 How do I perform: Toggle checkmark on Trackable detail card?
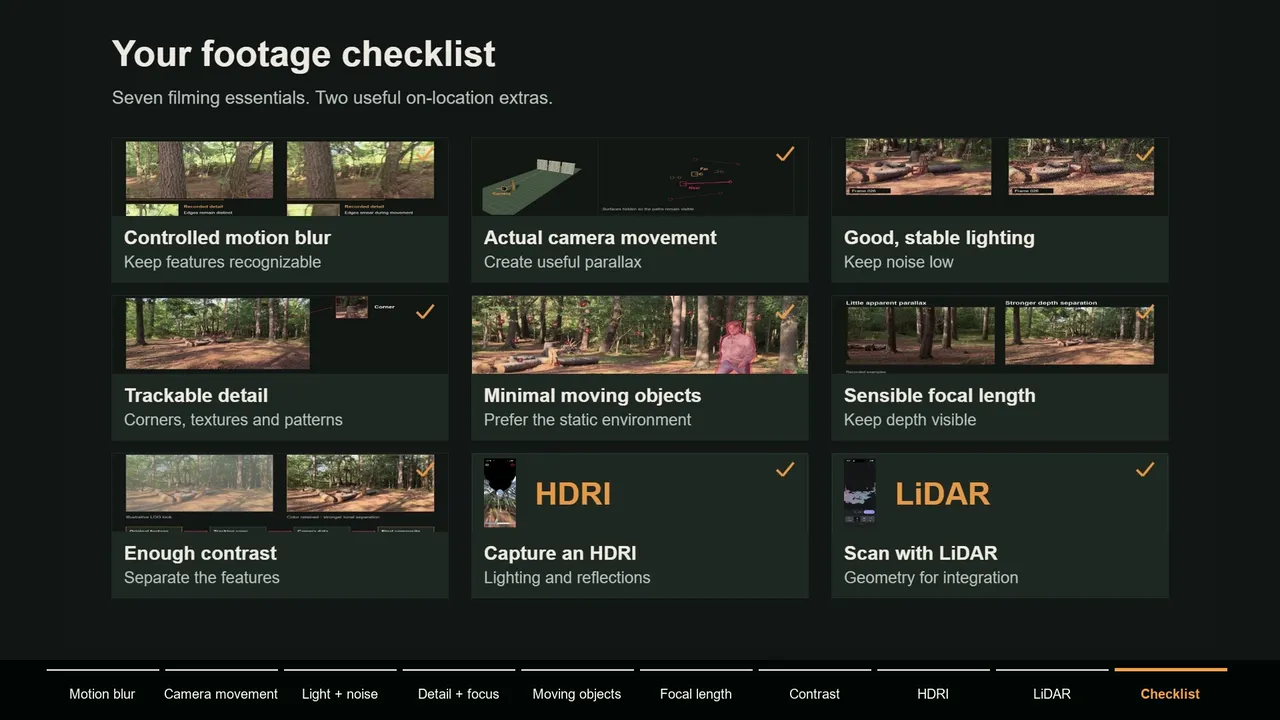[x=425, y=311]
